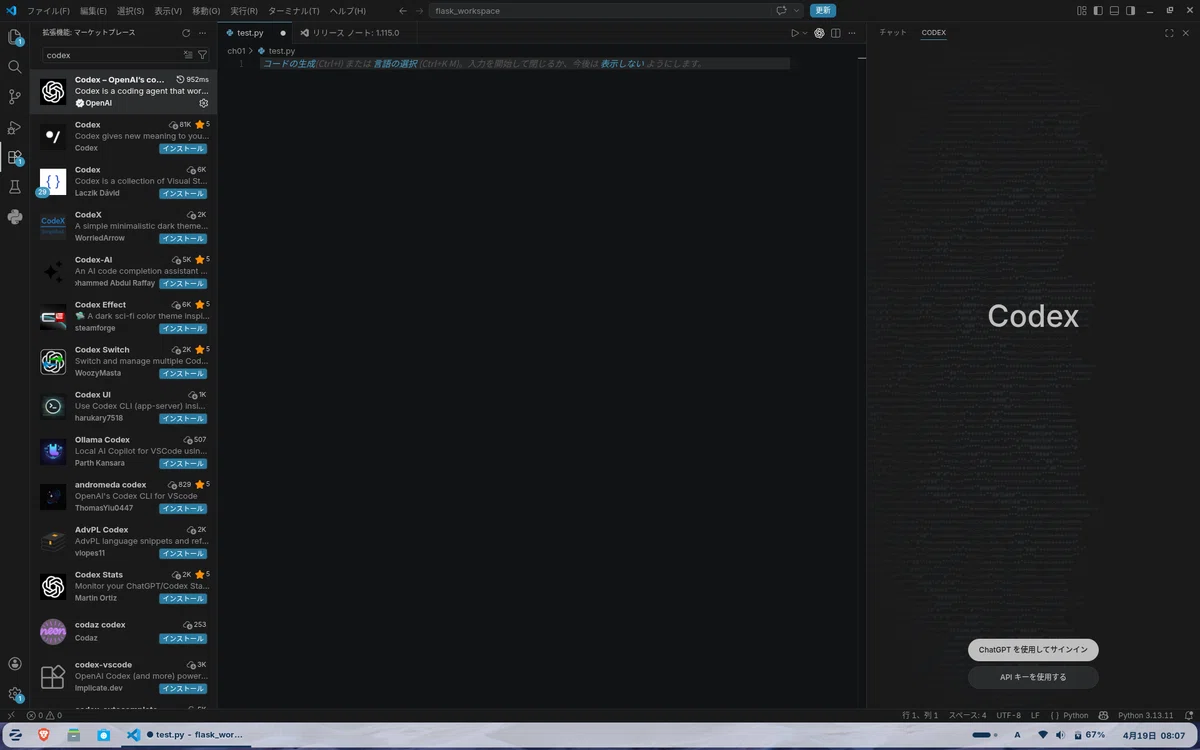This screenshot has height=750, width=1200.
Task: Expand the run button dropdown arrow
Action: (x=805, y=33)
